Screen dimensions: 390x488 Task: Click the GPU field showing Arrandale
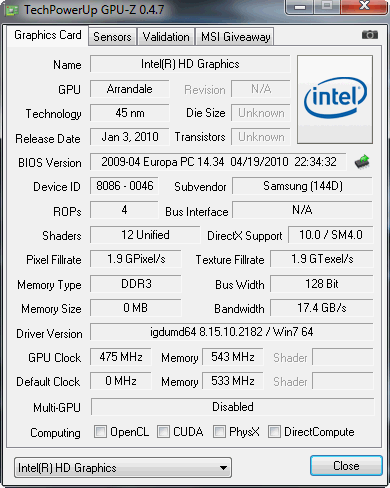[129, 89]
